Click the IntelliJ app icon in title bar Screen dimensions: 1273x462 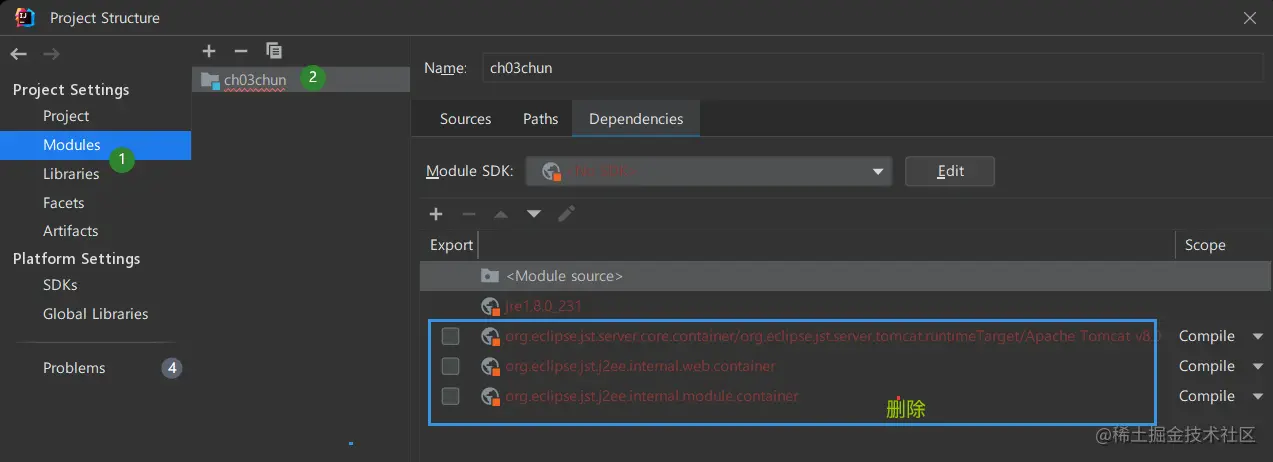(25, 17)
